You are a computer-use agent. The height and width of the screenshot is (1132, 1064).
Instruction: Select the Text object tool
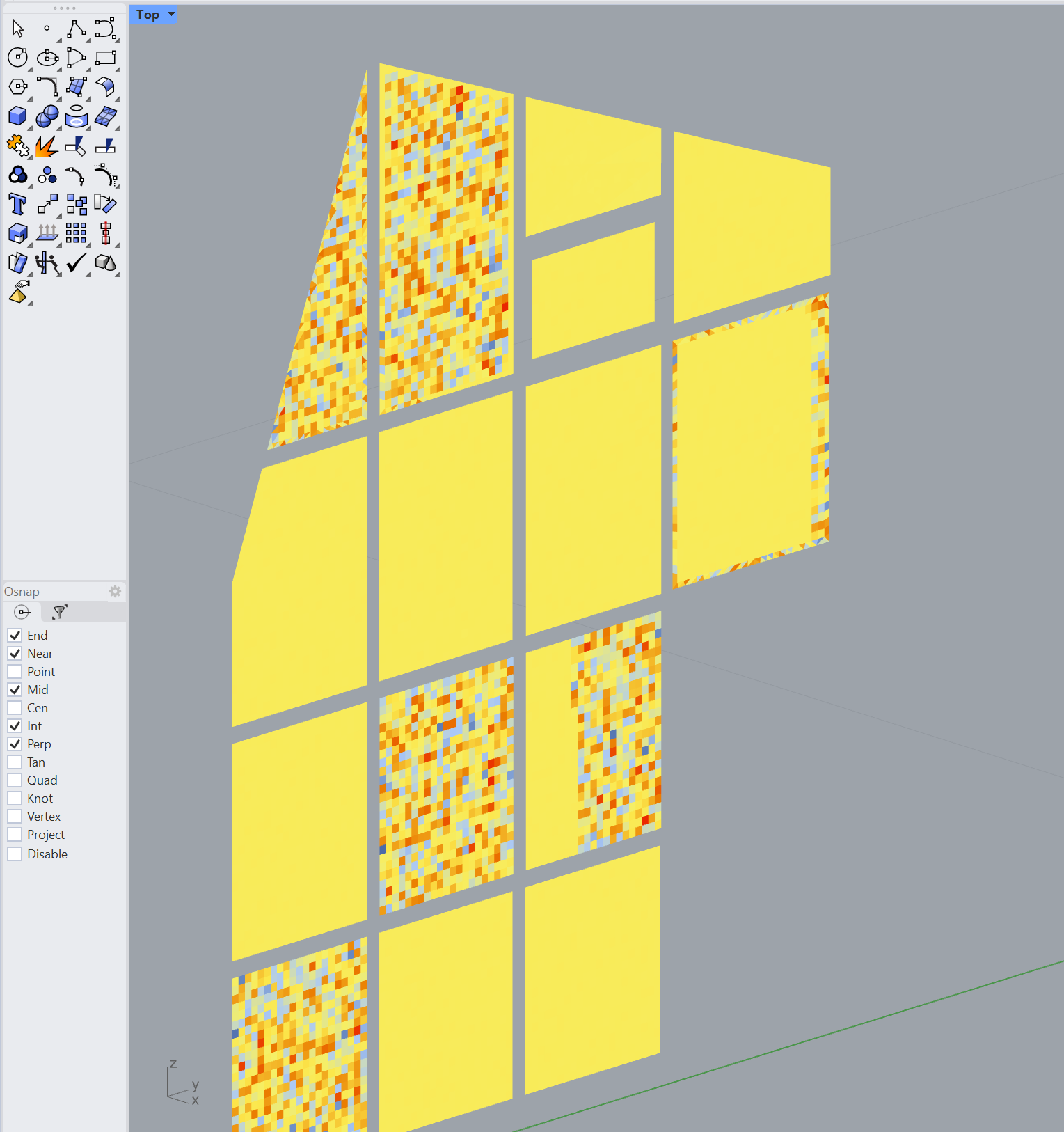[x=17, y=205]
